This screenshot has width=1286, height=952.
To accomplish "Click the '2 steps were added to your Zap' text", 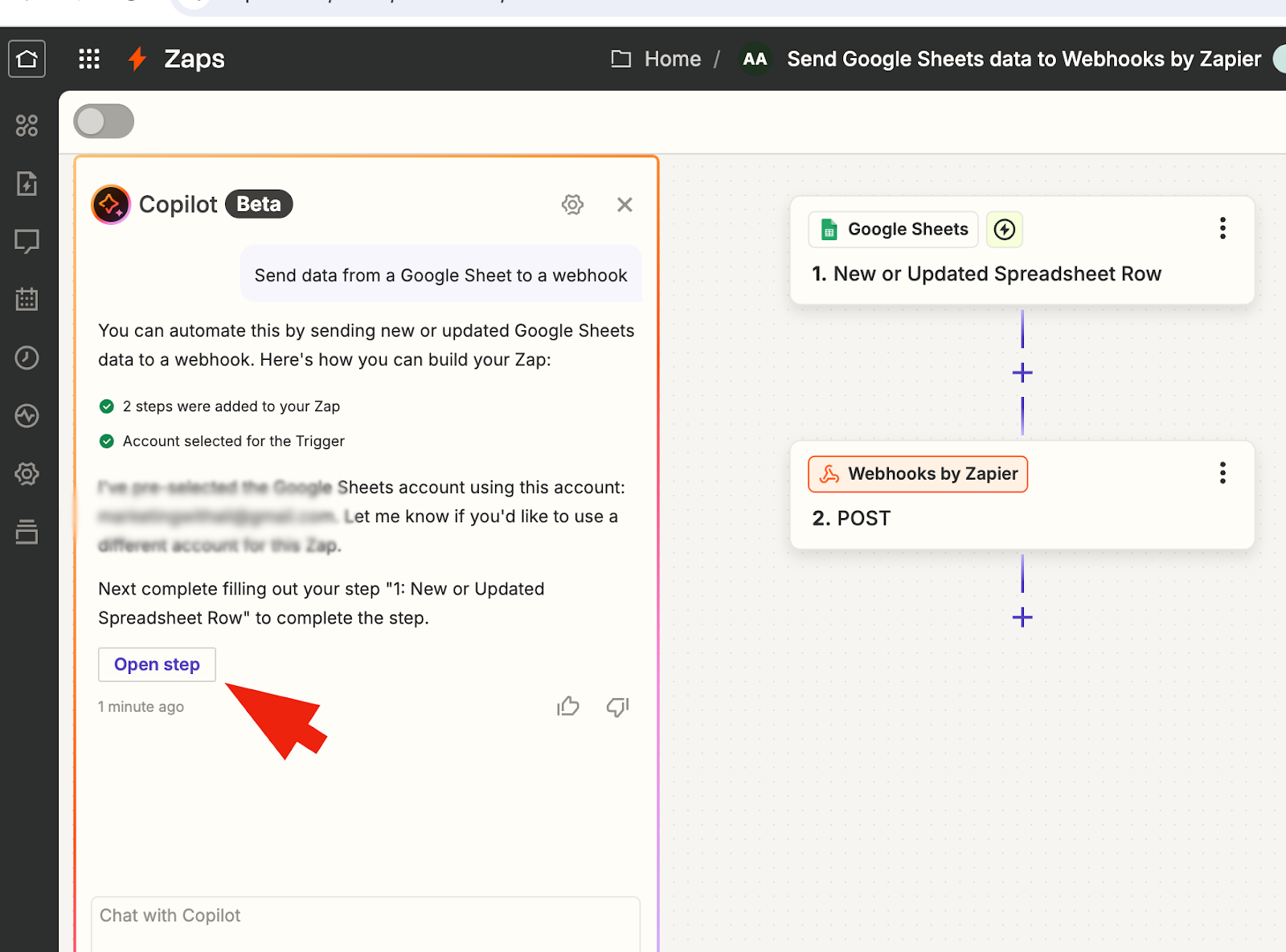I will 231,407.
